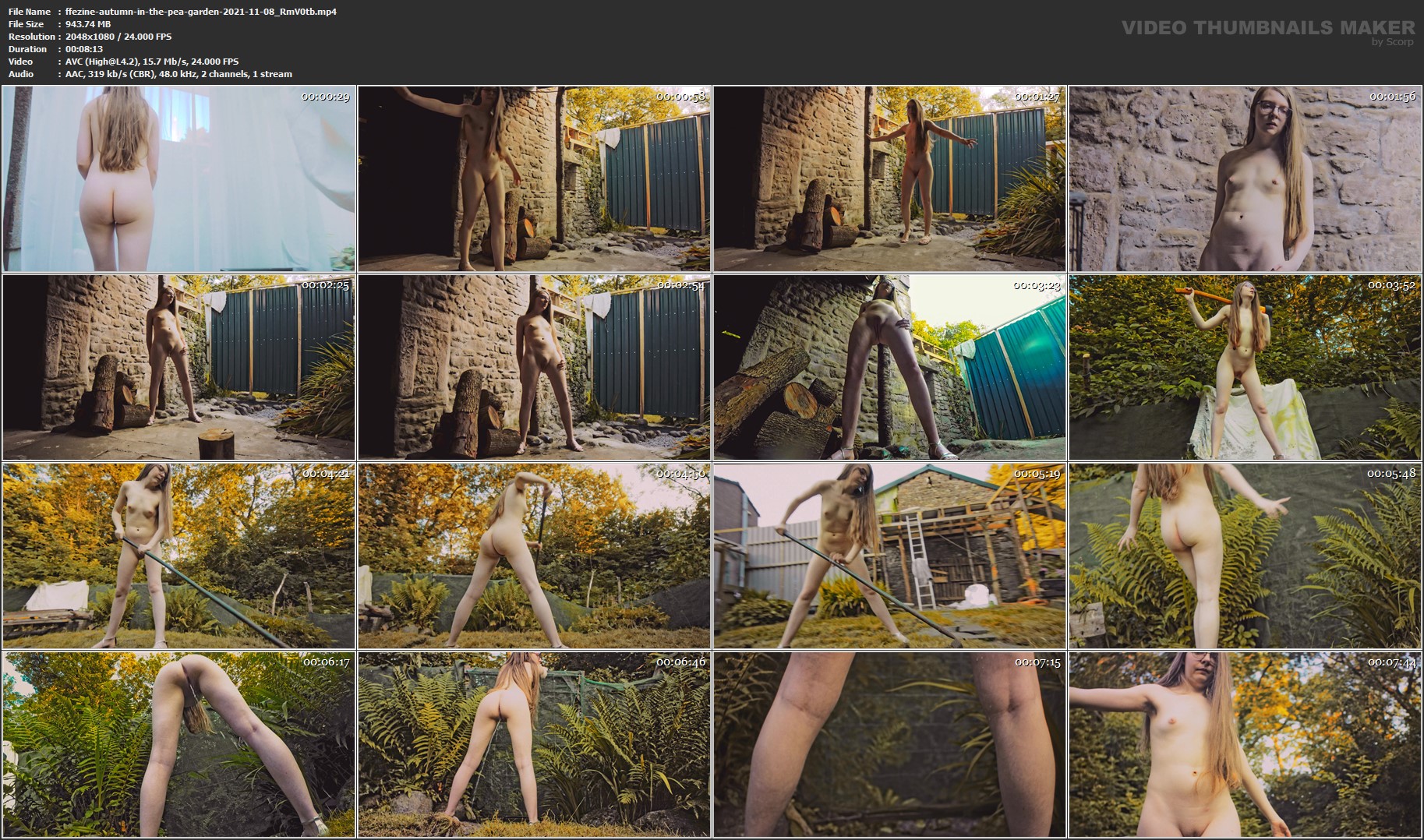Click the thumbnail stamped 00:06:17
The image size is (1424, 840).
[x=178, y=744]
